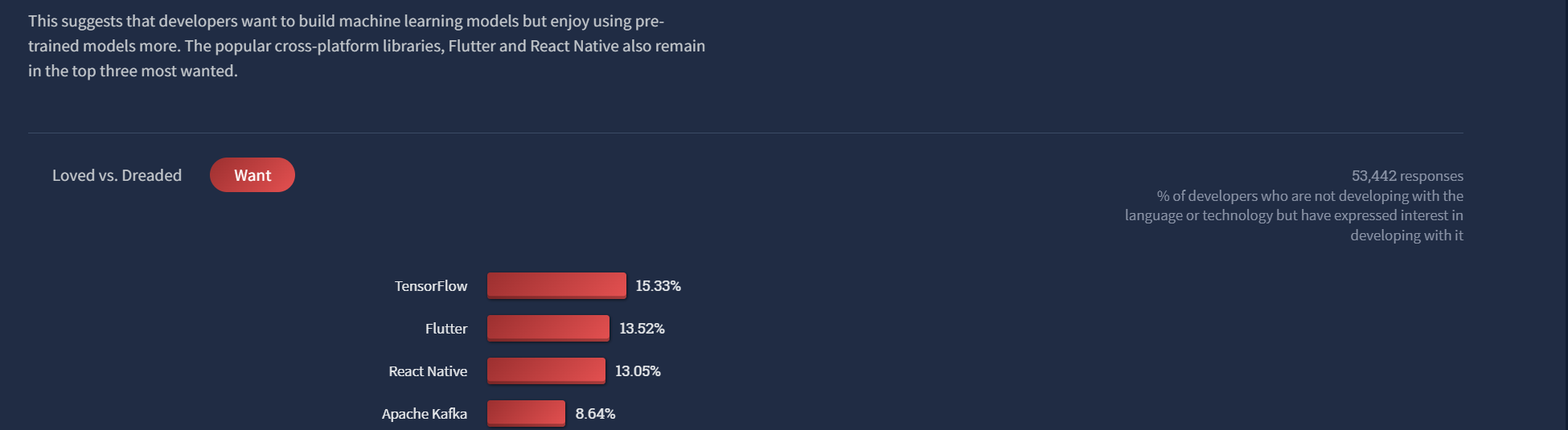1568x430 pixels.
Task: Click the 13.05% value beside React Native
Action: [638, 371]
